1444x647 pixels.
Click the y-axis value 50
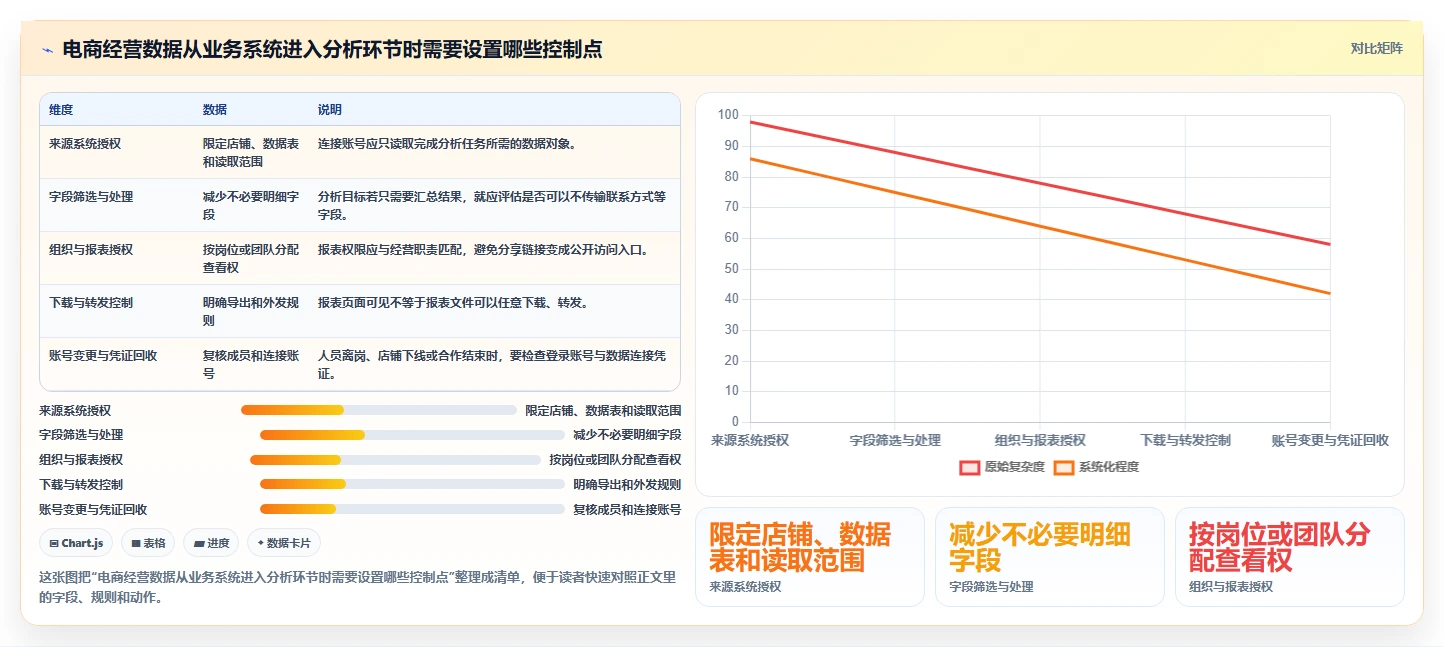click(731, 268)
